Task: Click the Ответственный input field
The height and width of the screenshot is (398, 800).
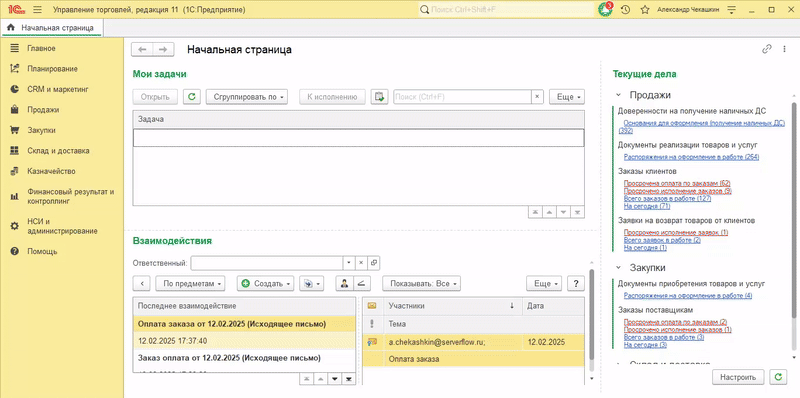Action: pos(266,263)
